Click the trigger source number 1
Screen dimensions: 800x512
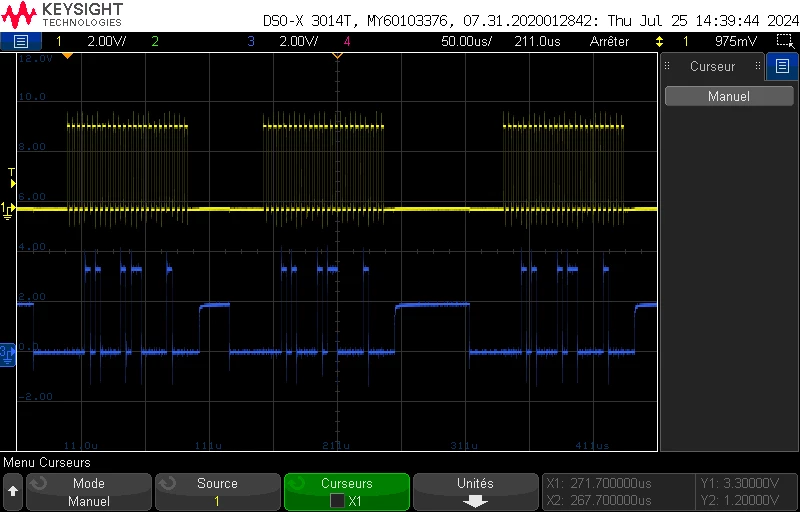pos(686,41)
